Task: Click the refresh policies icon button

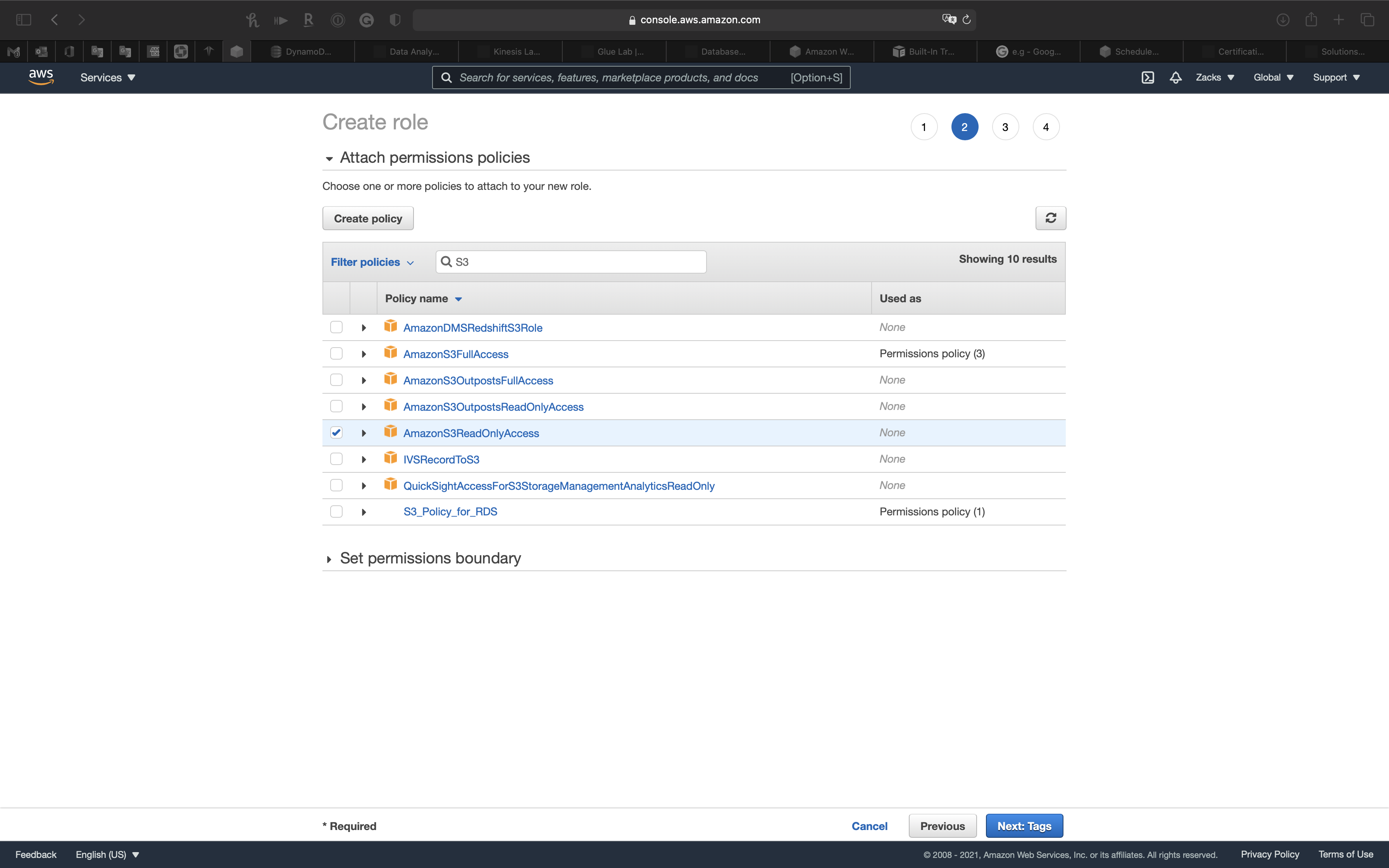Action: coord(1050,218)
